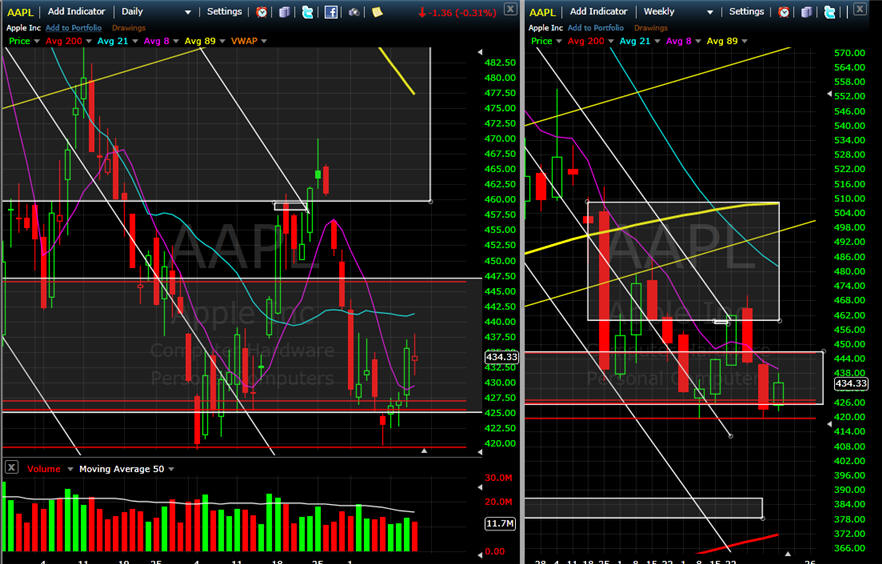Click Add to Portfolio in Daily chart
The image size is (882, 564).
tap(74, 28)
